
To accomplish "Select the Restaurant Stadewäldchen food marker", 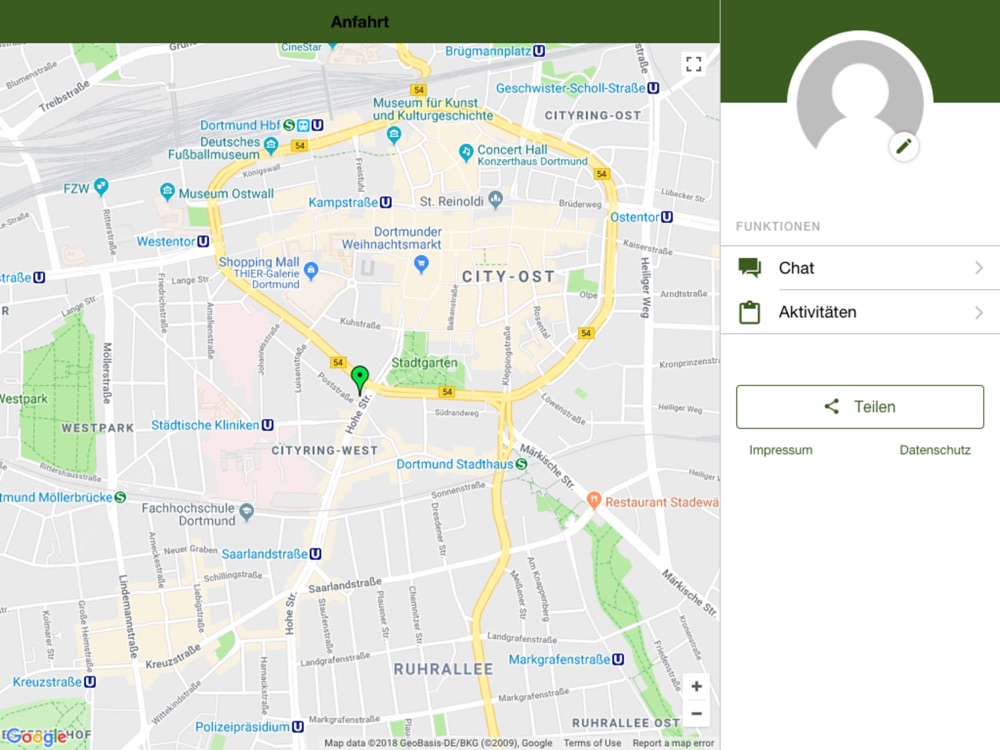I will point(594,500).
